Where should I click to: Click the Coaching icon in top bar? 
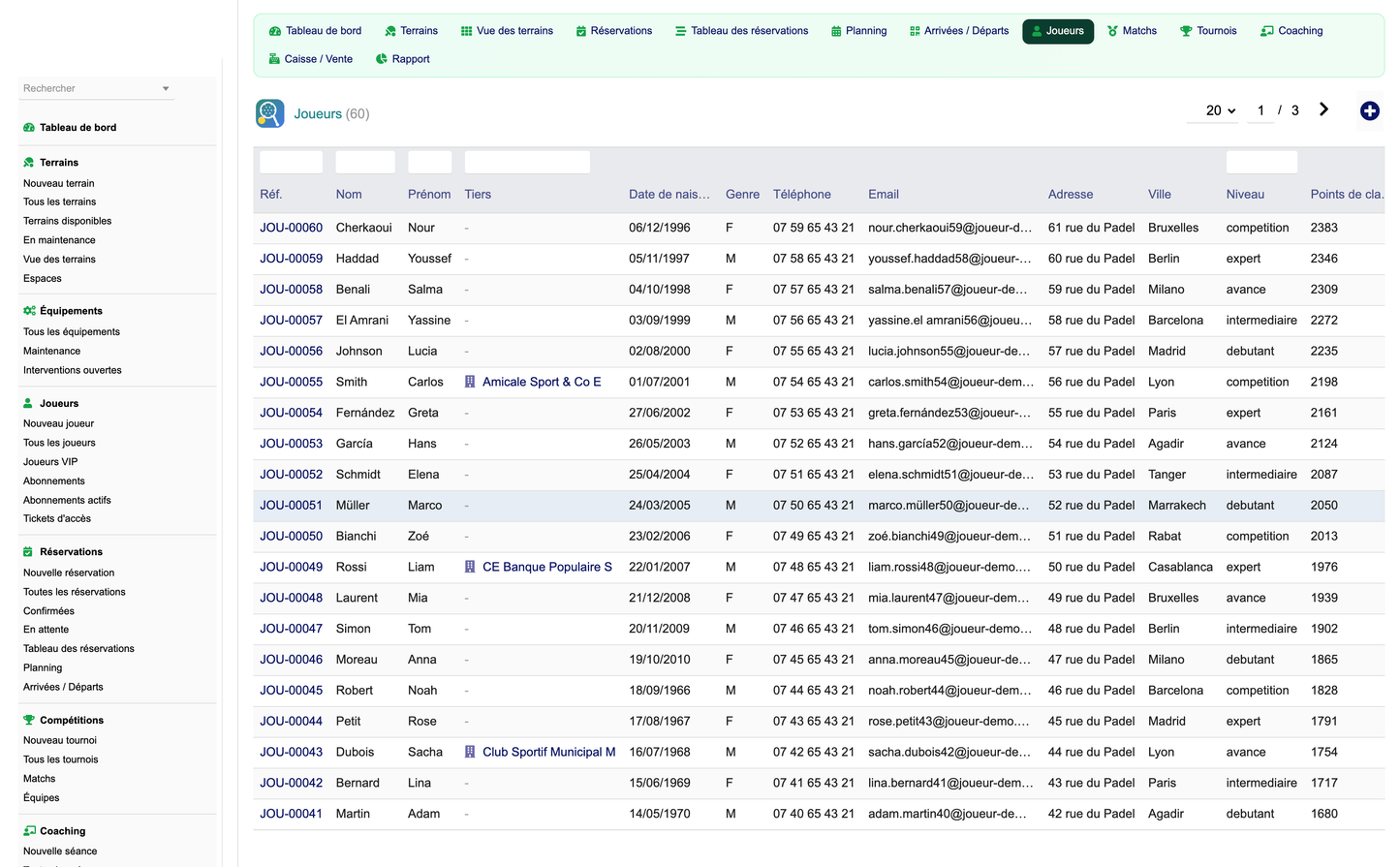click(1267, 31)
